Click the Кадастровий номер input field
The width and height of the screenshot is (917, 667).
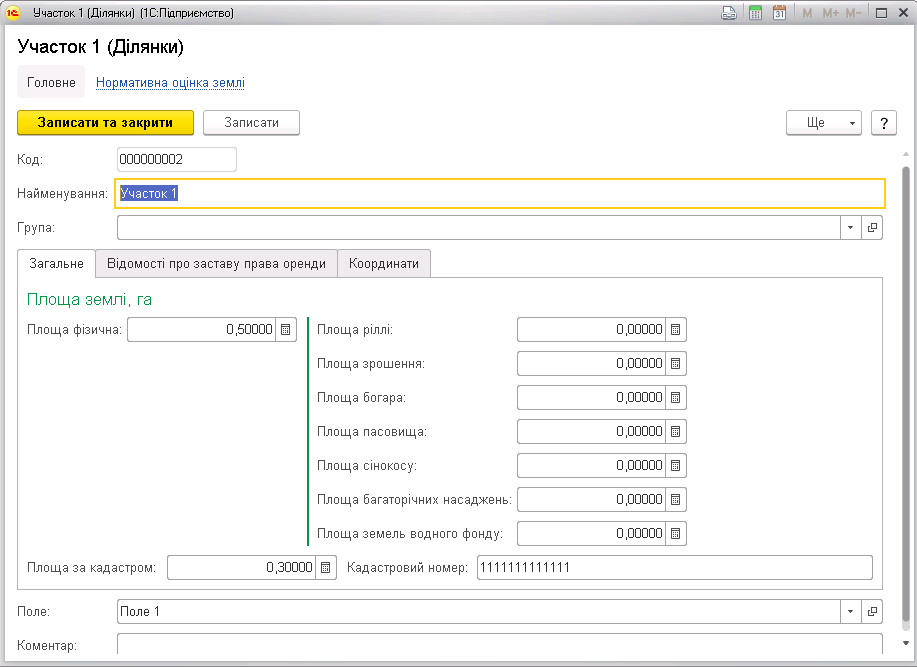674,568
